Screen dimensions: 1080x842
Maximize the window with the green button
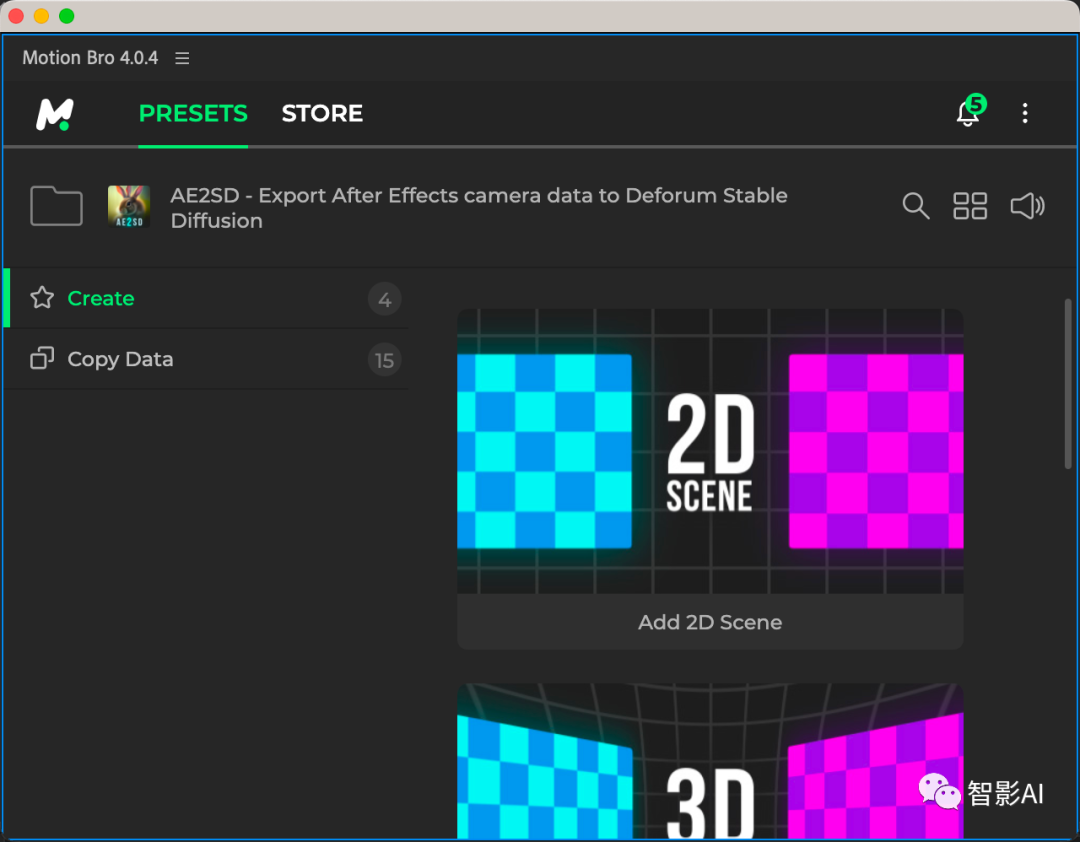[x=67, y=16]
